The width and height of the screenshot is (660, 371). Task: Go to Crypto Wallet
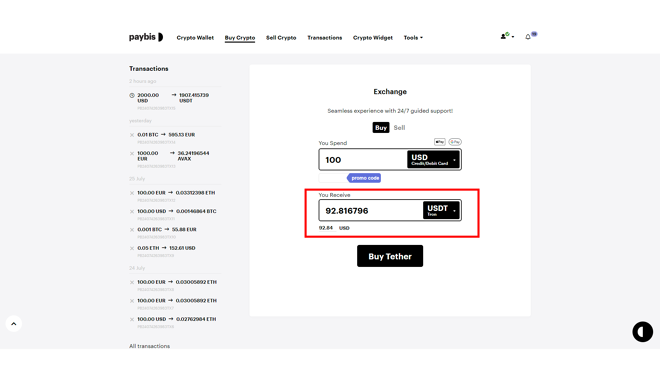click(195, 37)
